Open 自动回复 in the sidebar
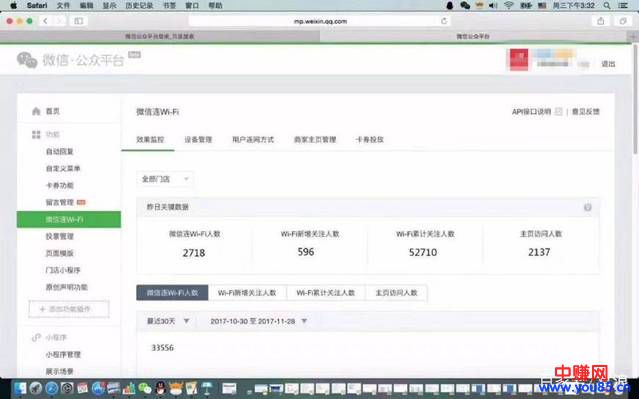The width and height of the screenshot is (639, 399). tap(59, 151)
